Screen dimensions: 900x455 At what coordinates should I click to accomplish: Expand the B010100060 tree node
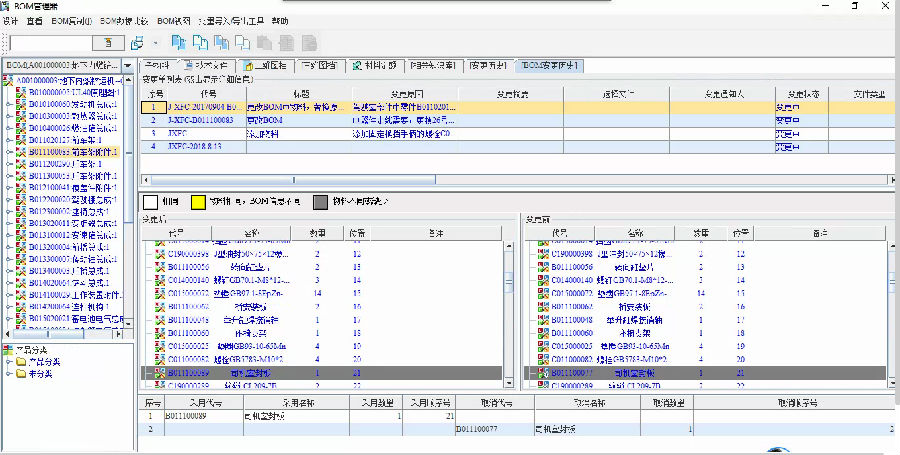[9, 104]
